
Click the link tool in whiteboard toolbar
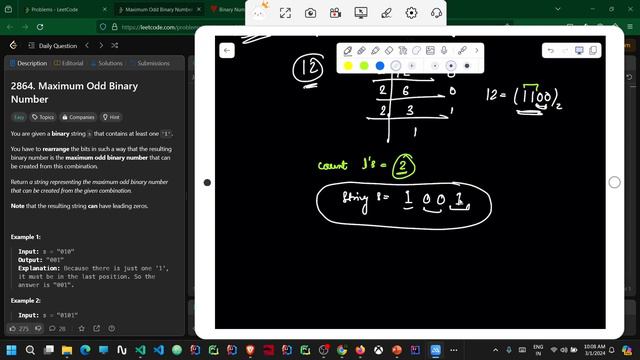(462, 51)
